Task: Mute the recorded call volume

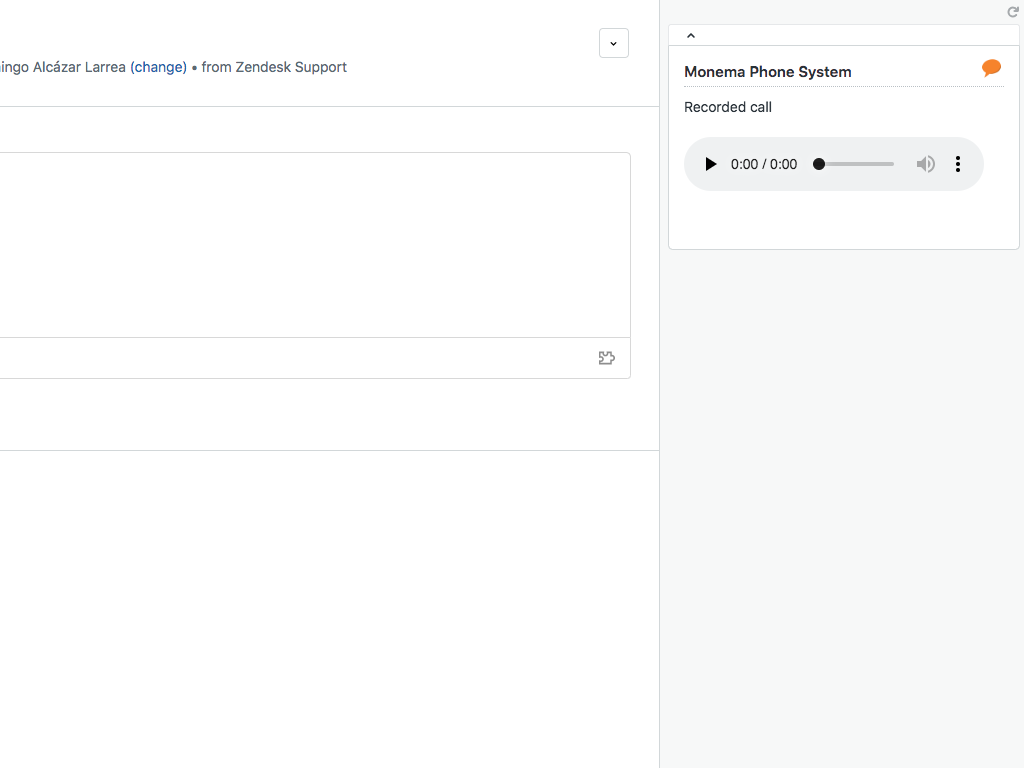Action: 926,164
